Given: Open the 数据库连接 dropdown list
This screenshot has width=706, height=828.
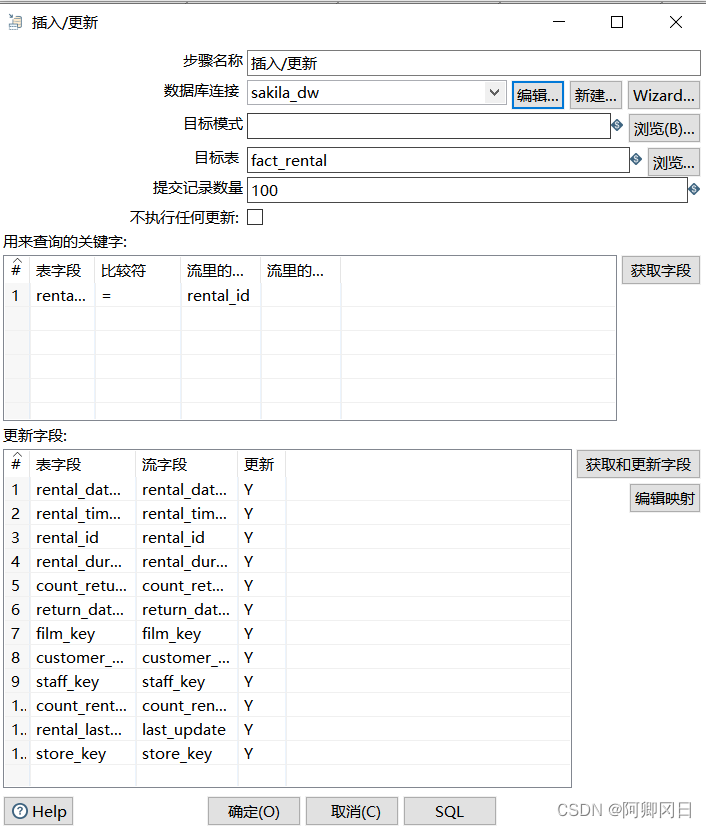Looking at the screenshot, I should pyautogui.click(x=495, y=93).
